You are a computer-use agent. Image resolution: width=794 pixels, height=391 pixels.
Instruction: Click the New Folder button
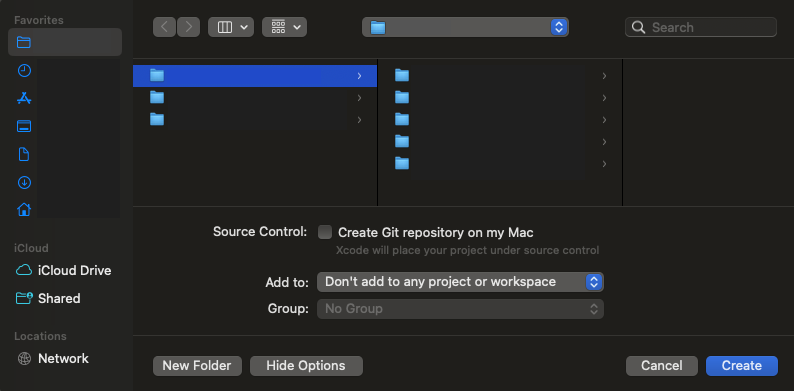(x=197, y=366)
